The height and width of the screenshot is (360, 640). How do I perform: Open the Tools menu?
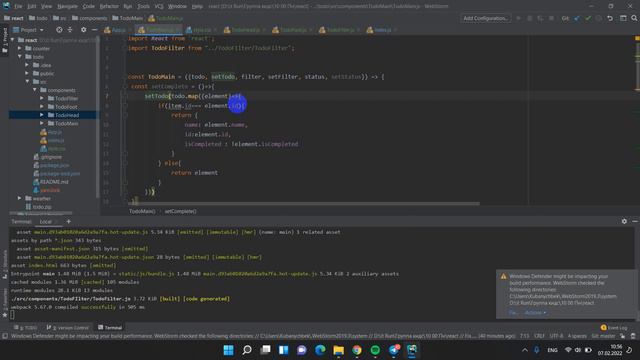click(143, 7)
